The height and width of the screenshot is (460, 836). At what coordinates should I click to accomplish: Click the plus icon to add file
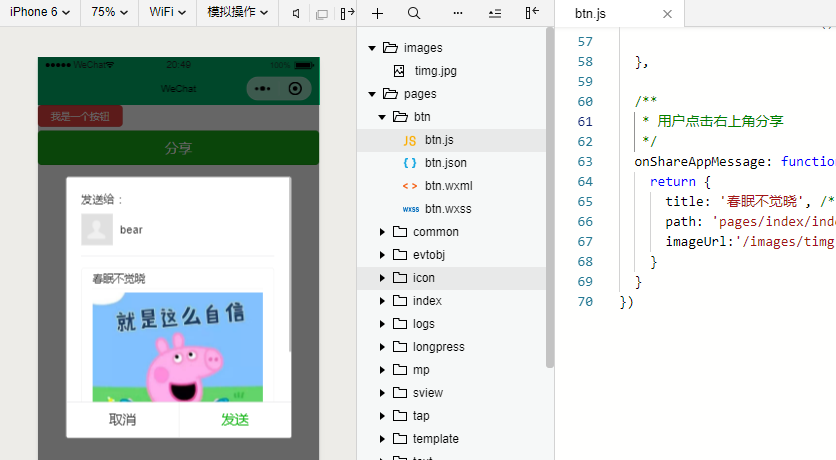tap(377, 13)
